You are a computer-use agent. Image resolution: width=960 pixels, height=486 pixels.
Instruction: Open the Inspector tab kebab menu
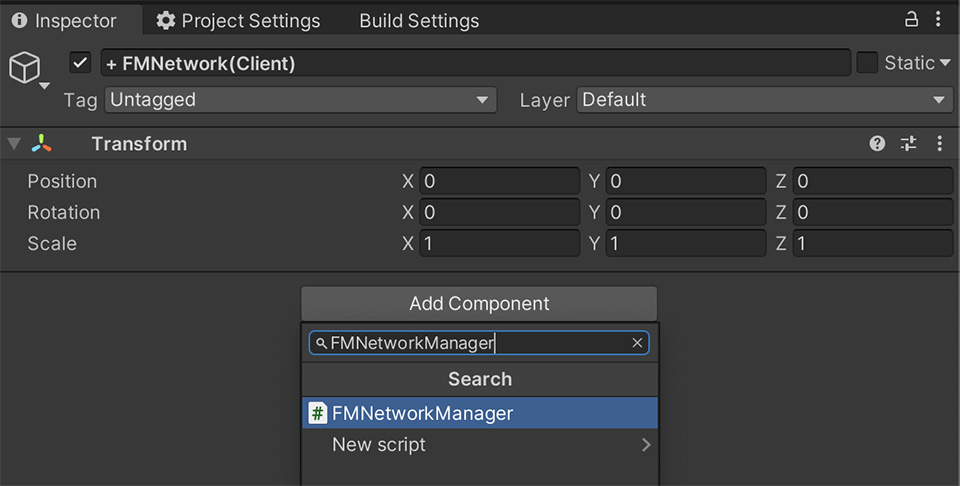pyautogui.click(x=938, y=19)
